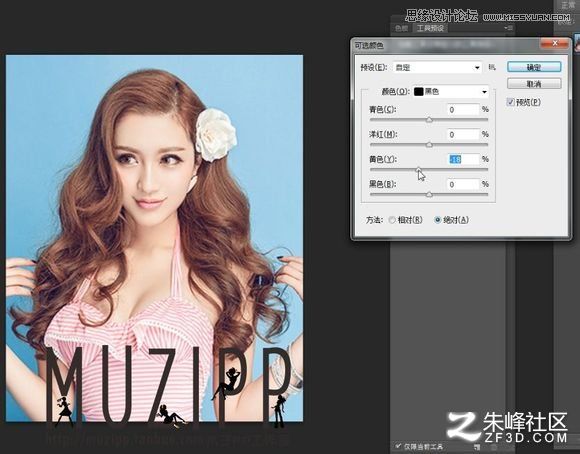This screenshot has width=580, height=454.
Task: Toggle the 仅限当前工具 checkbox
Action: pyautogui.click(x=398, y=446)
